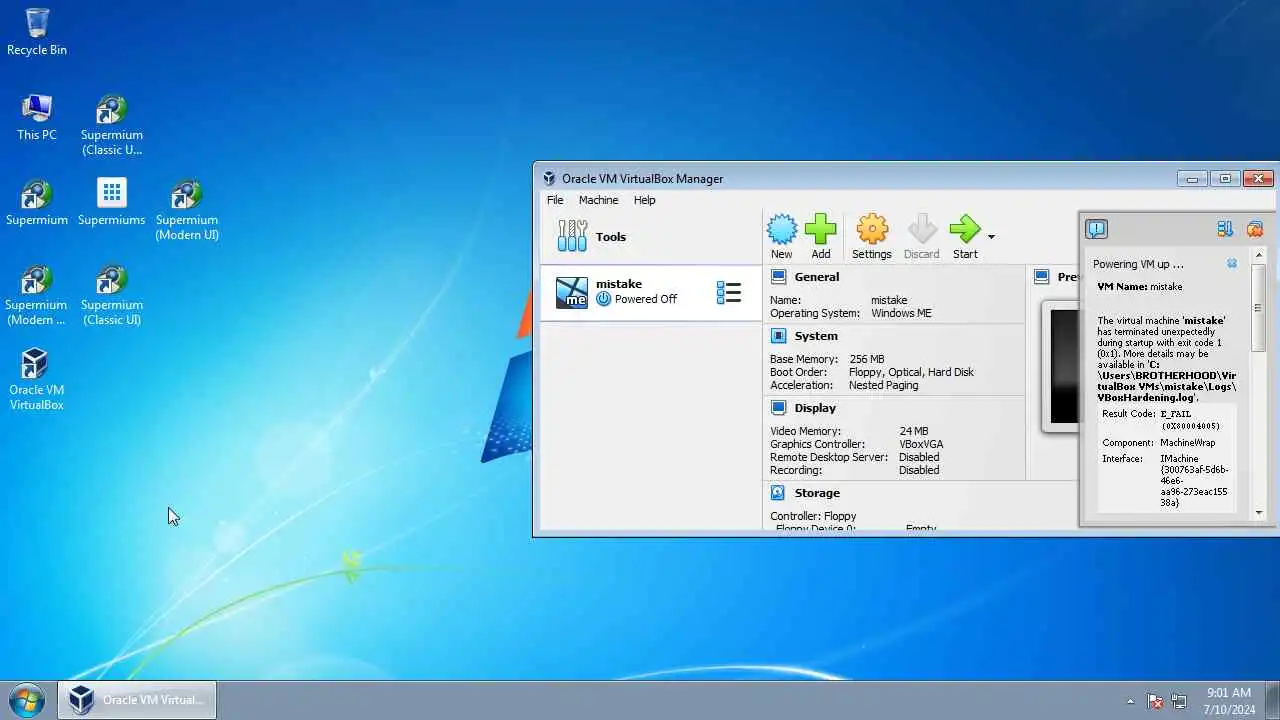1280x720 pixels.
Task: Maximize the VirtualBox Manager window
Action: tap(1225, 179)
